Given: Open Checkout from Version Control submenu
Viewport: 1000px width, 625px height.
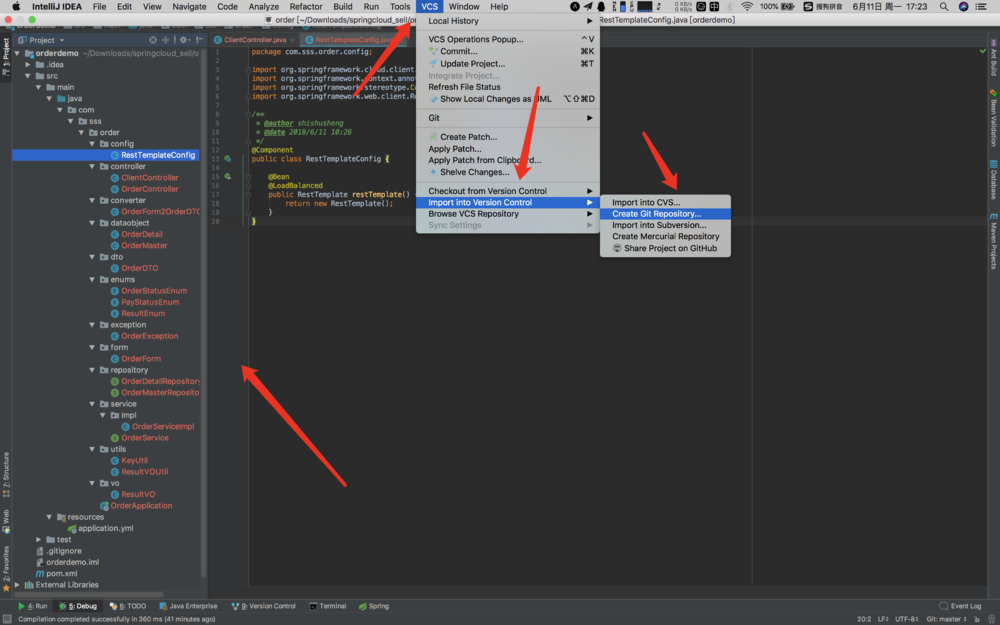Looking at the screenshot, I should coord(508,191).
